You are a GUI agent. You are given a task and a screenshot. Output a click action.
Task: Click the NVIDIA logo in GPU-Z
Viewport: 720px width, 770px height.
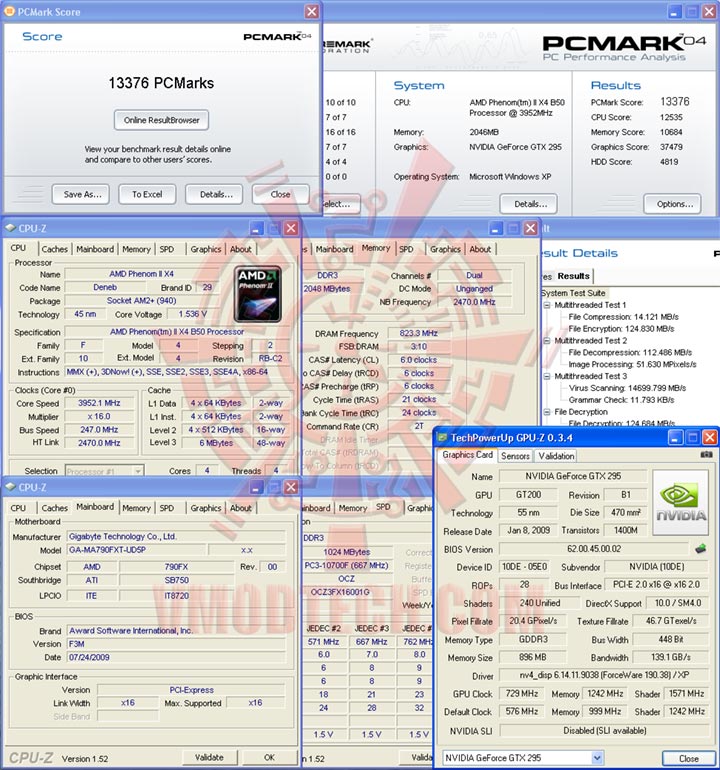(680, 502)
